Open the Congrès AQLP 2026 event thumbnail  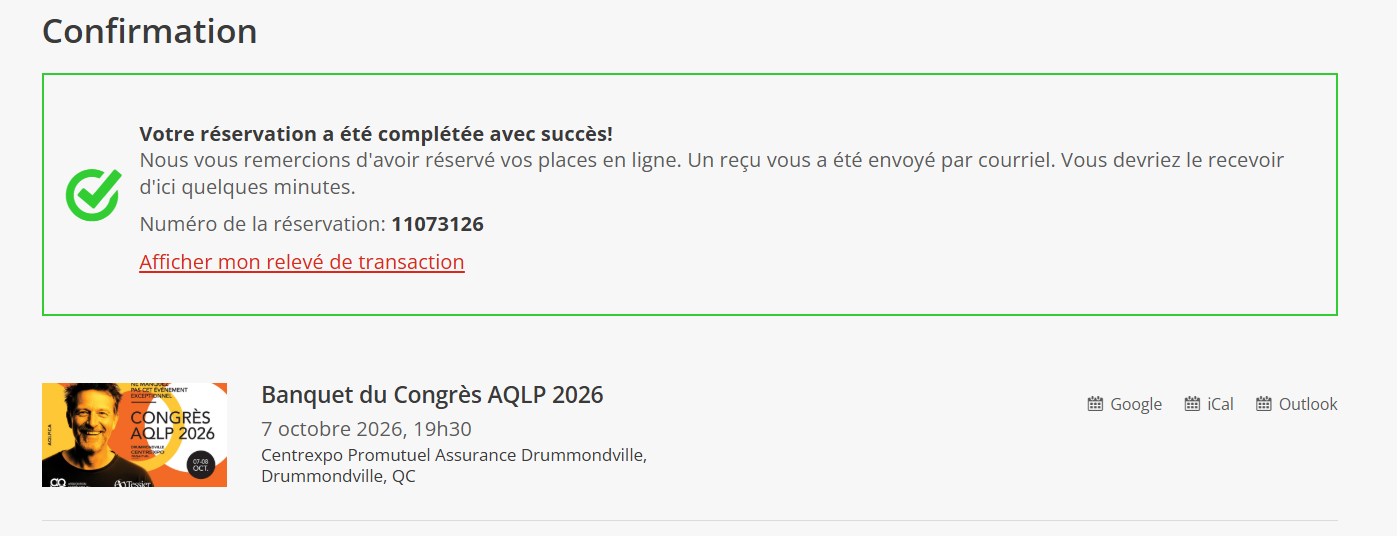pyautogui.click(x=134, y=435)
